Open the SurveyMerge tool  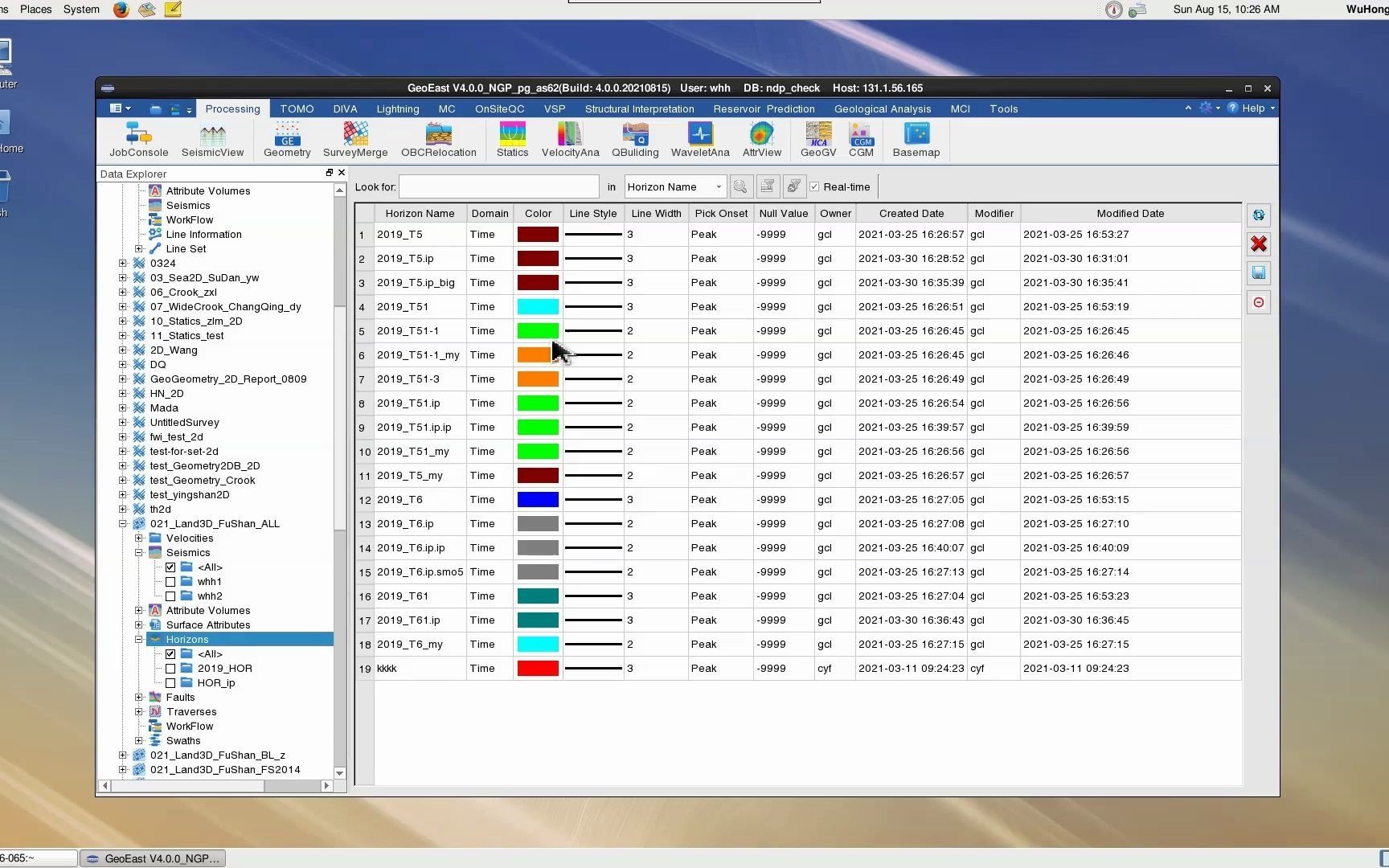pyautogui.click(x=355, y=140)
